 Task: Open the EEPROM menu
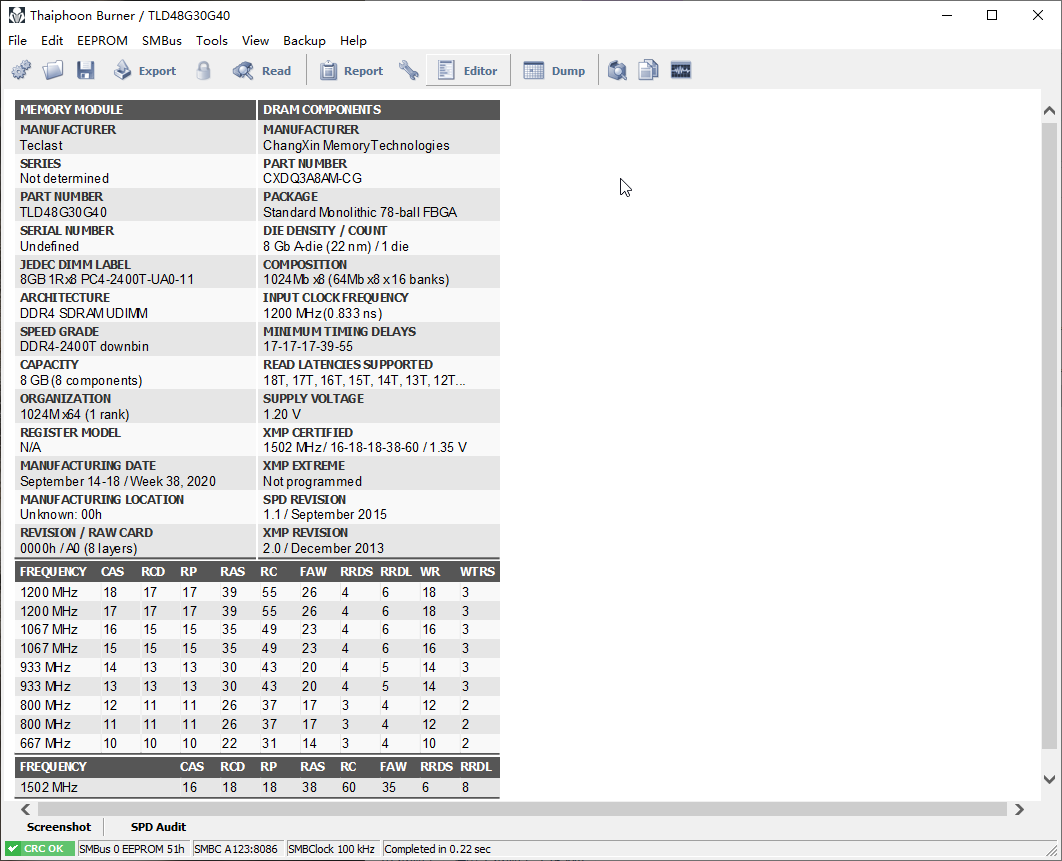pos(102,41)
